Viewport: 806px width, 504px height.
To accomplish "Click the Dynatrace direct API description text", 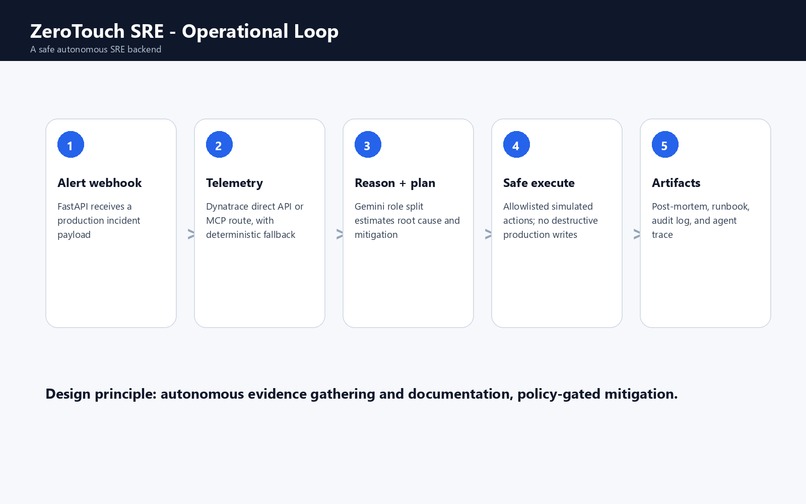I will pyautogui.click(x=254, y=220).
